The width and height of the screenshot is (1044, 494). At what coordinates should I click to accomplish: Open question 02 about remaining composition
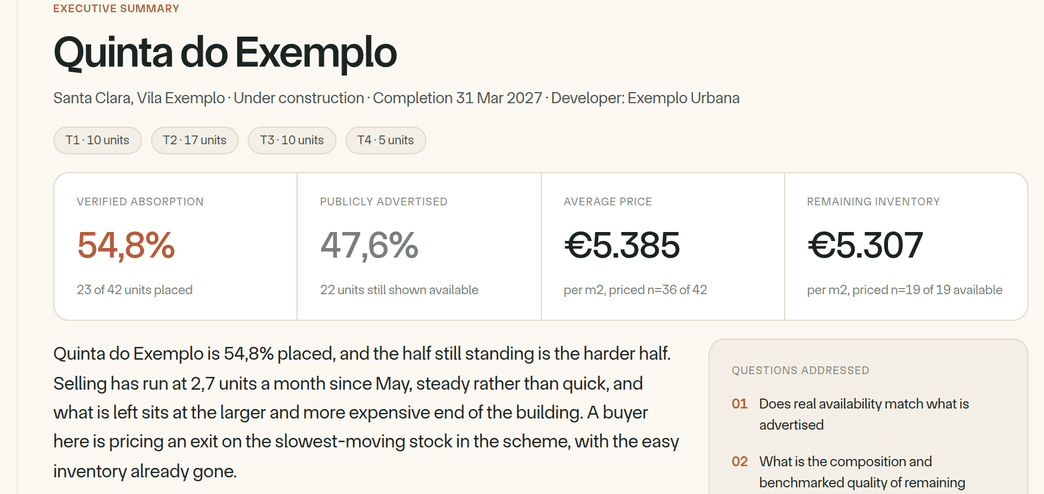[864, 472]
